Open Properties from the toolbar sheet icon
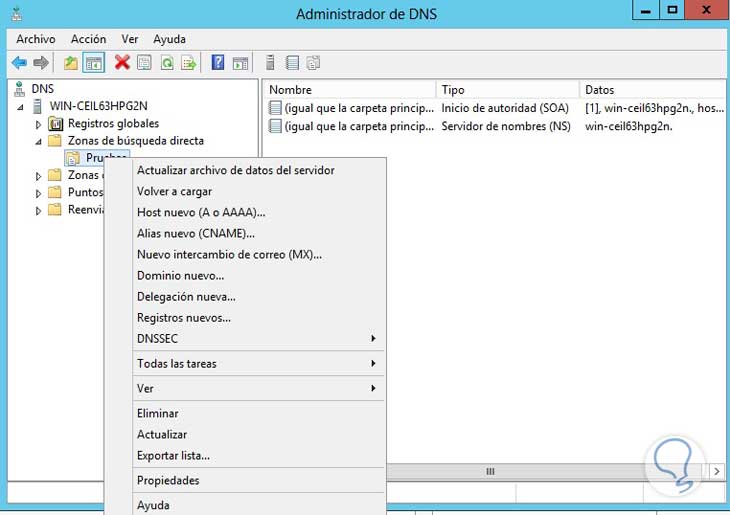Screen dimensions: 730x515 tap(144, 63)
